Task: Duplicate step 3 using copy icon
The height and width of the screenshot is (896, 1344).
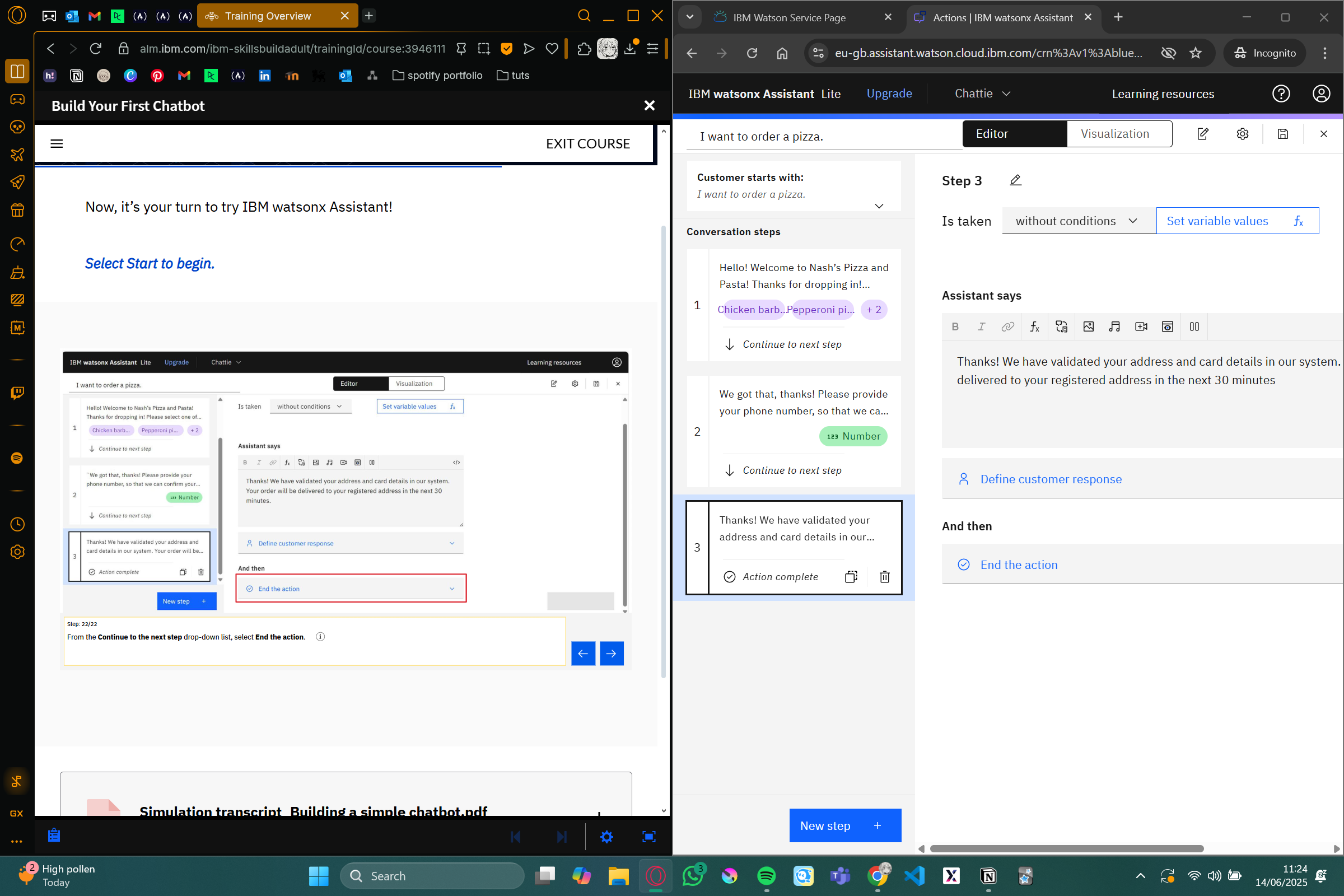Action: 851,577
